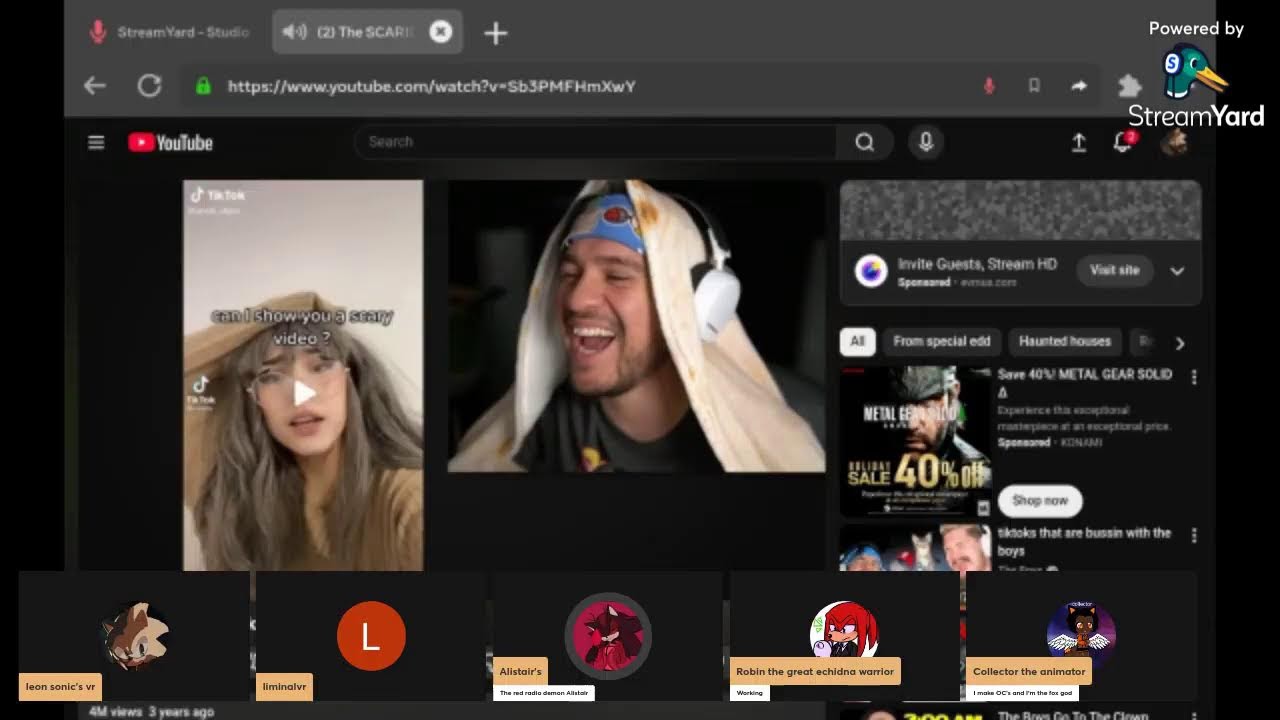1280x720 pixels.
Task: Select the From special edd chip
Action: 941,341
